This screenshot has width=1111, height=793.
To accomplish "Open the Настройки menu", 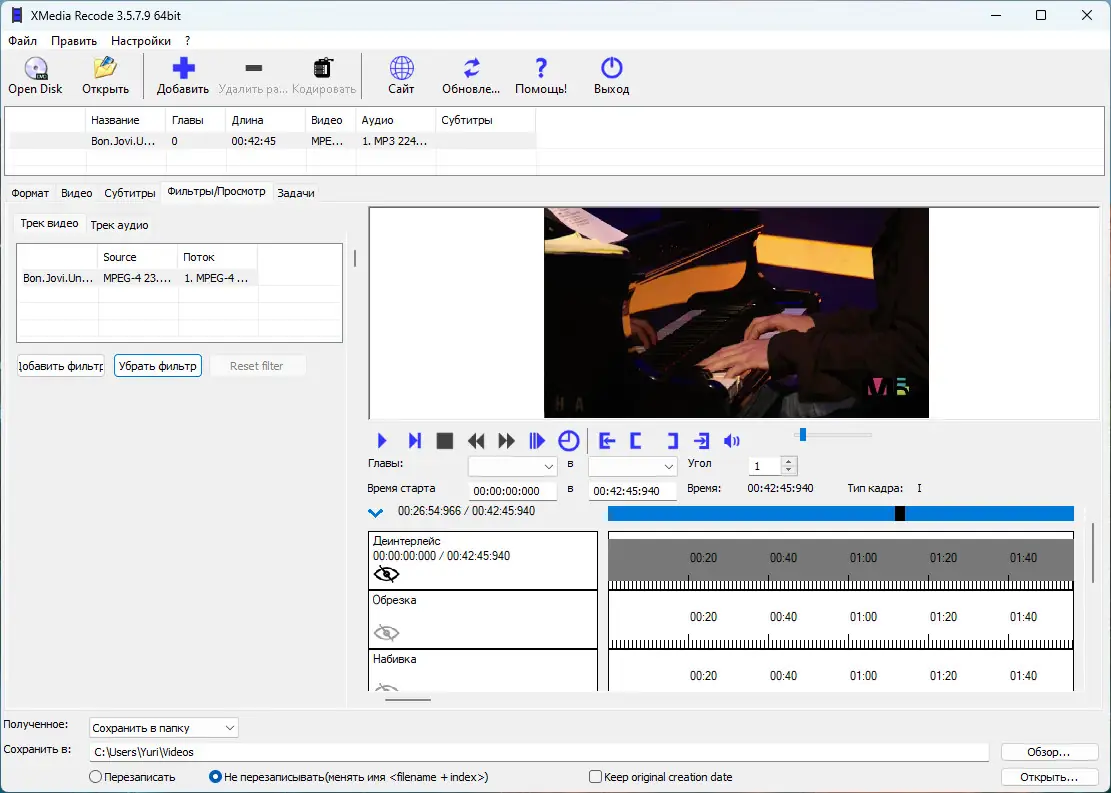I will pos(140,41).
